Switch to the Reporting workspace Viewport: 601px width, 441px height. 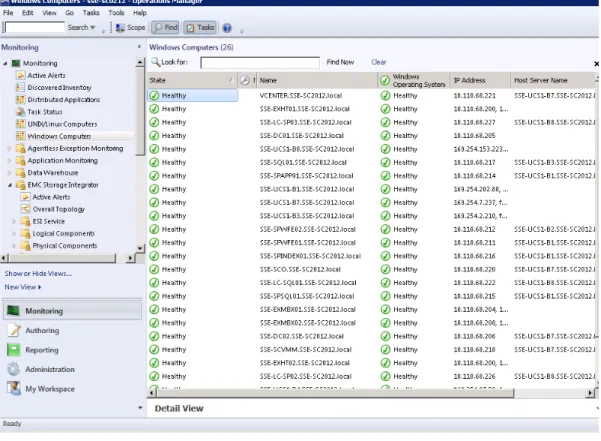click(72, 350)
